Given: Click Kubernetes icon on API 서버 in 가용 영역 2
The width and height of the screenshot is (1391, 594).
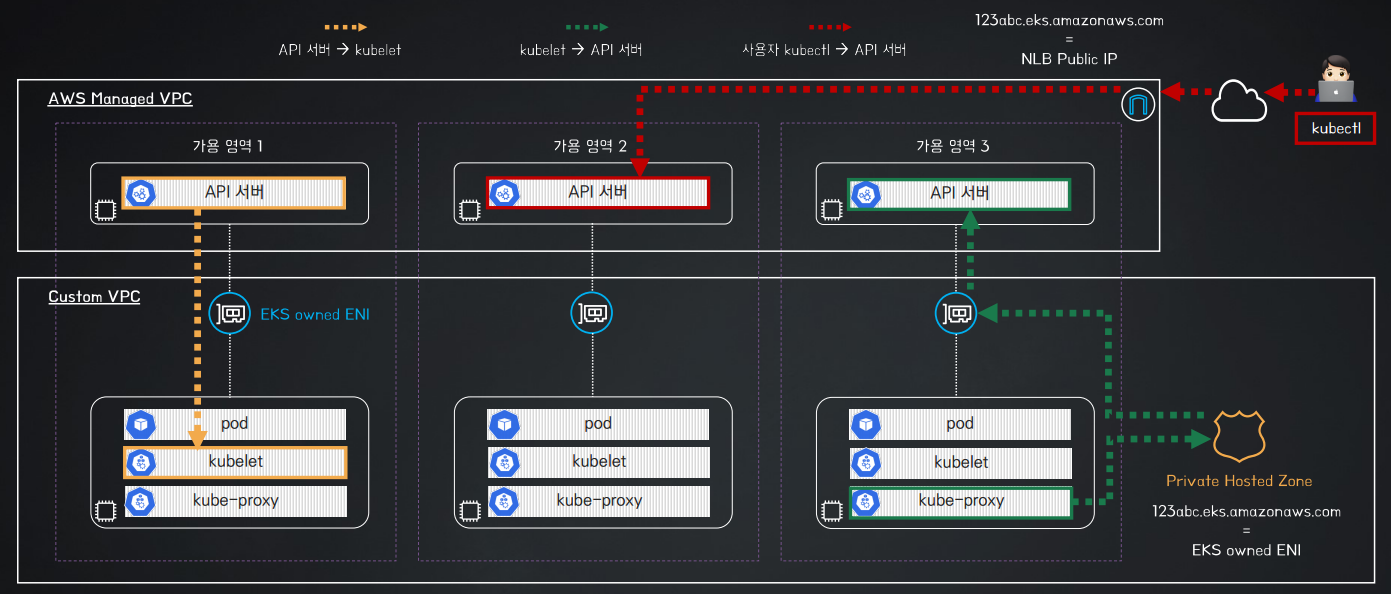Looking at the screenshot, I should tap(503, 192).
